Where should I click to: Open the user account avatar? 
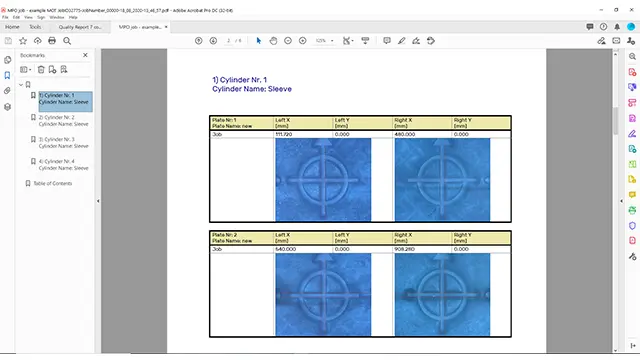click(x=631, y=27)
